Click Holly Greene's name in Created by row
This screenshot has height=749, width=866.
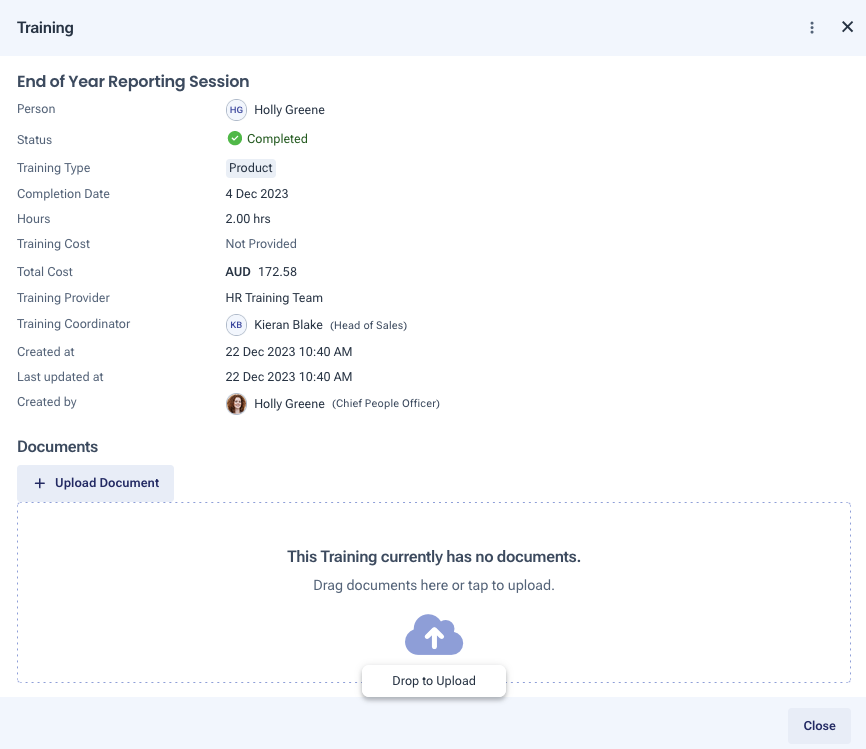289,404
